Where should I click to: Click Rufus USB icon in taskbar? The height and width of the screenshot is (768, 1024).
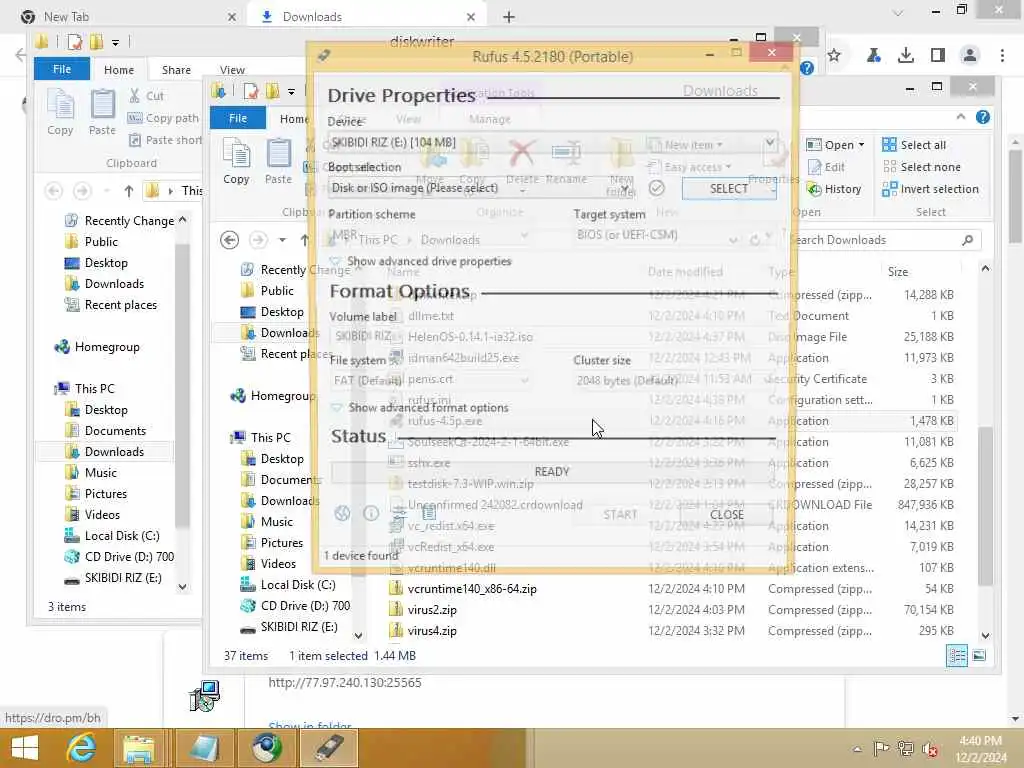[x=329, y=748]
